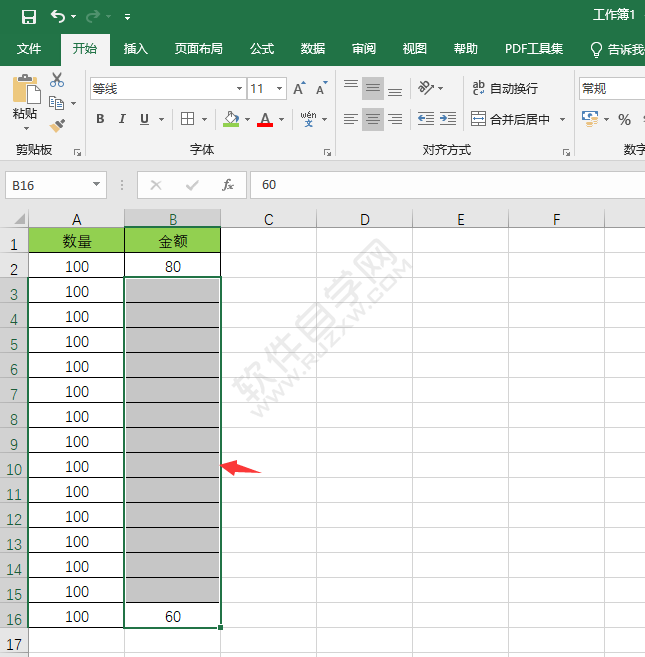Click the Accounting Number Format icon

coord(590,119)
